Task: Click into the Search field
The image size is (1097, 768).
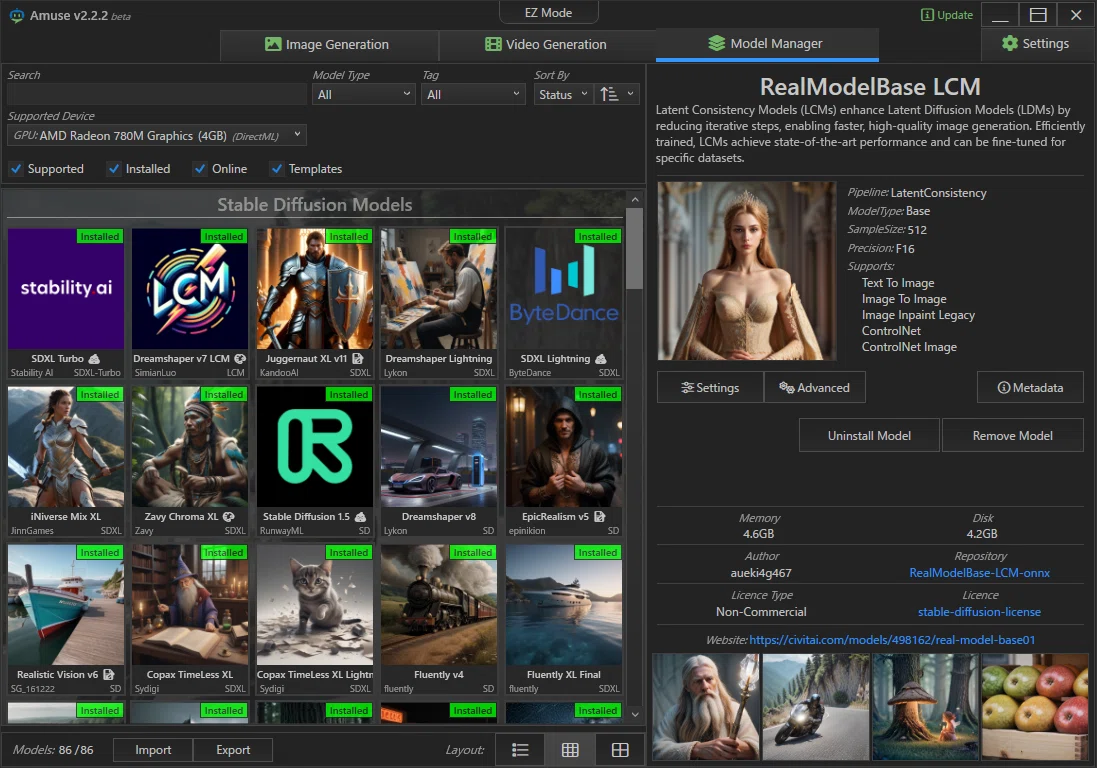Action: [157, 94]
